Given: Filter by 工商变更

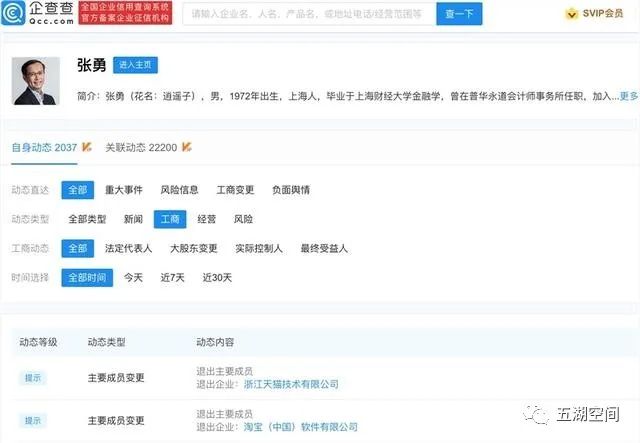Looking at the screenshot, I should tap(235, 190).
